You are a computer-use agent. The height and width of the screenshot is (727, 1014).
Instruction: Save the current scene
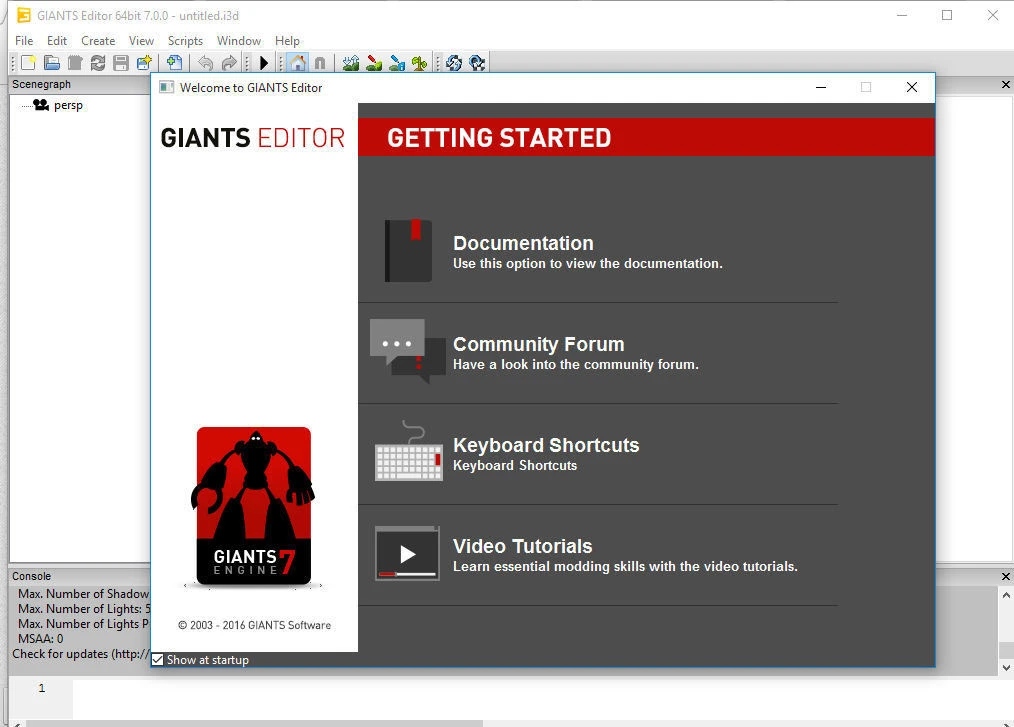tap(120, 62)
